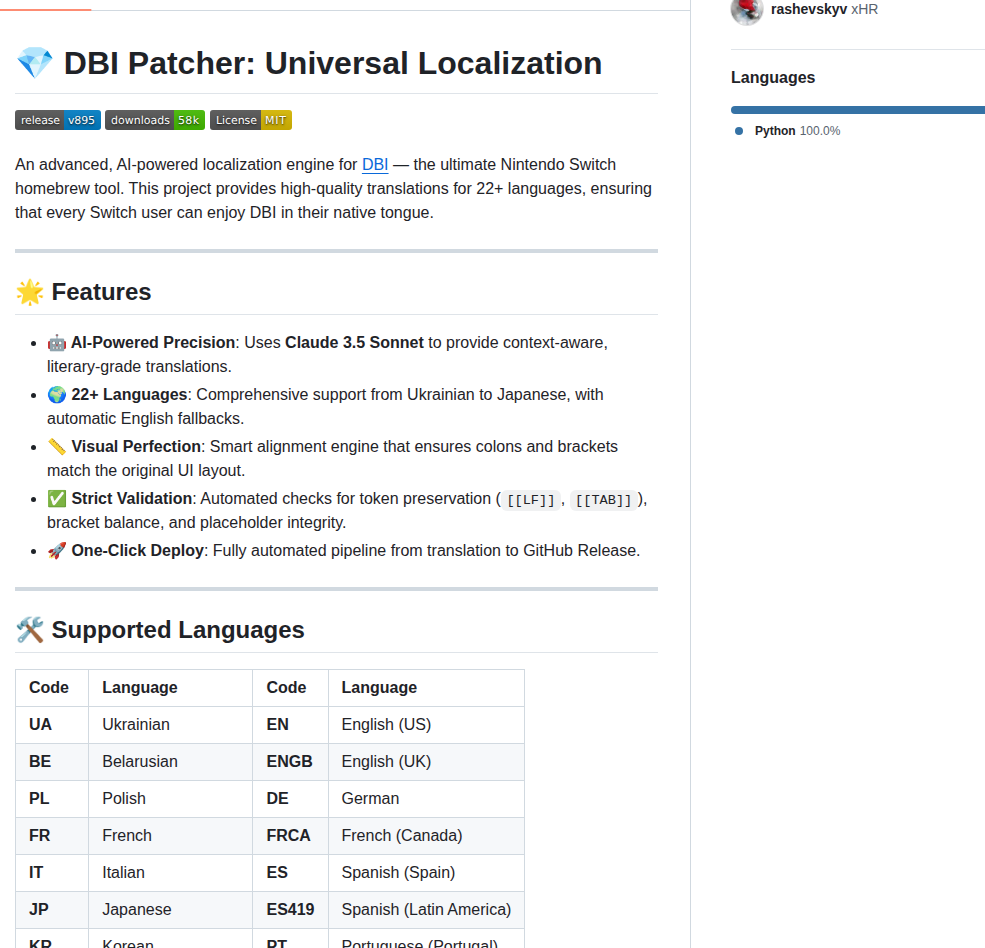Click the 'Claude 3.5 Sonnet' bold text
Image resolution: width=985 pixels, height=948 pixels.
(x=354, y=342)
